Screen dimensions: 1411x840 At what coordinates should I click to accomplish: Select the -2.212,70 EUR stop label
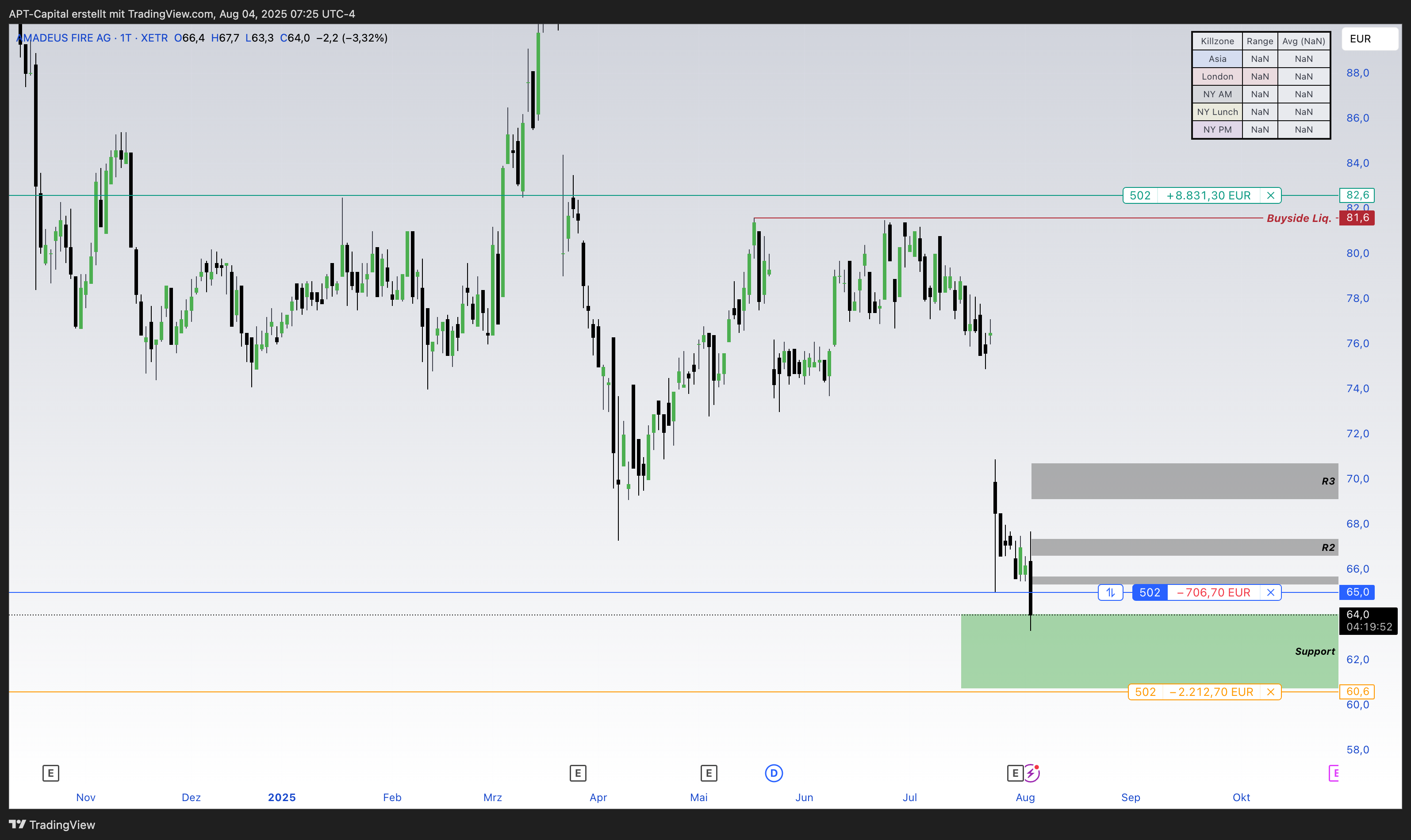pos(1211,692)
